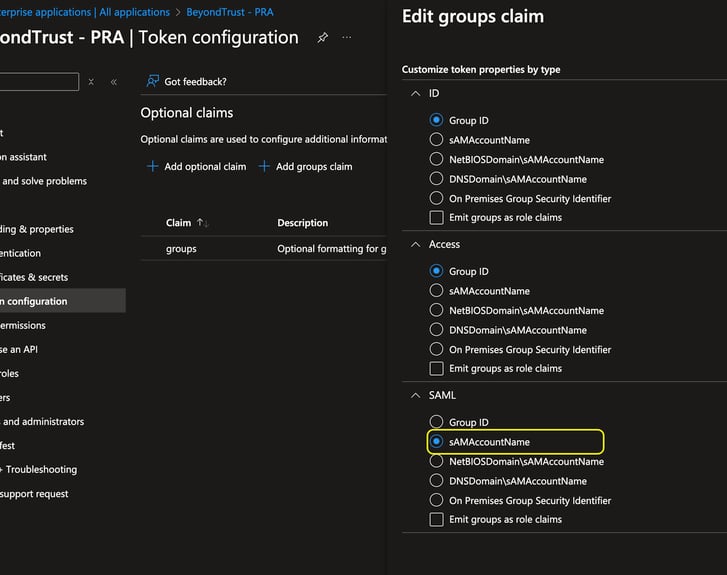Screen dimensions: 727x575
Task: Select On Premises Group Security Identifier under Access
Action: pyautogui.click(x=436, y=349)
